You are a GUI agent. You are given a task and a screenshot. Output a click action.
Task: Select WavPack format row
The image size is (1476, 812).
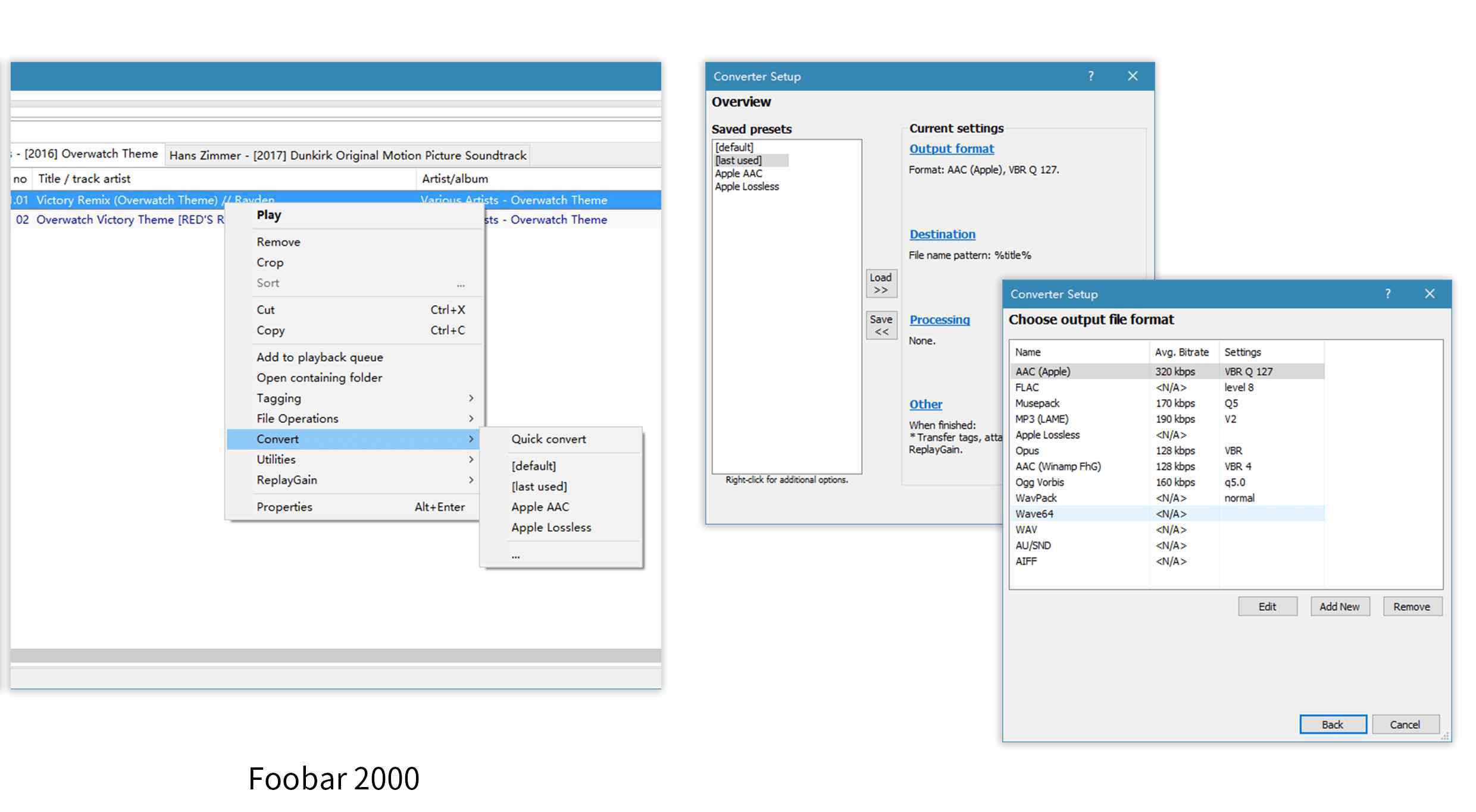pyautogui.click(x=1167, y=498)
